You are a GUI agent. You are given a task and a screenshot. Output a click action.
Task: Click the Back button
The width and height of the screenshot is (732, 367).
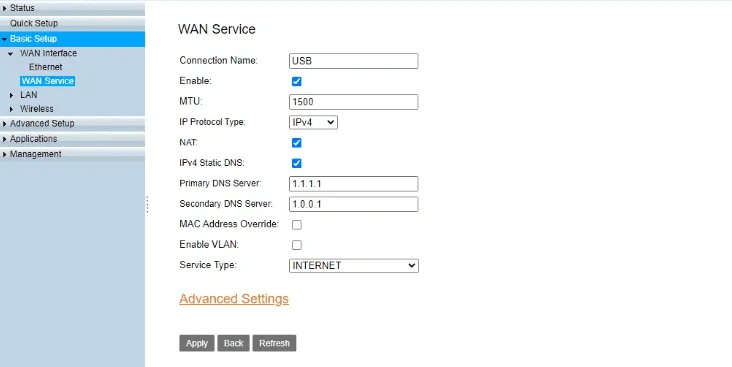(233, 343)
